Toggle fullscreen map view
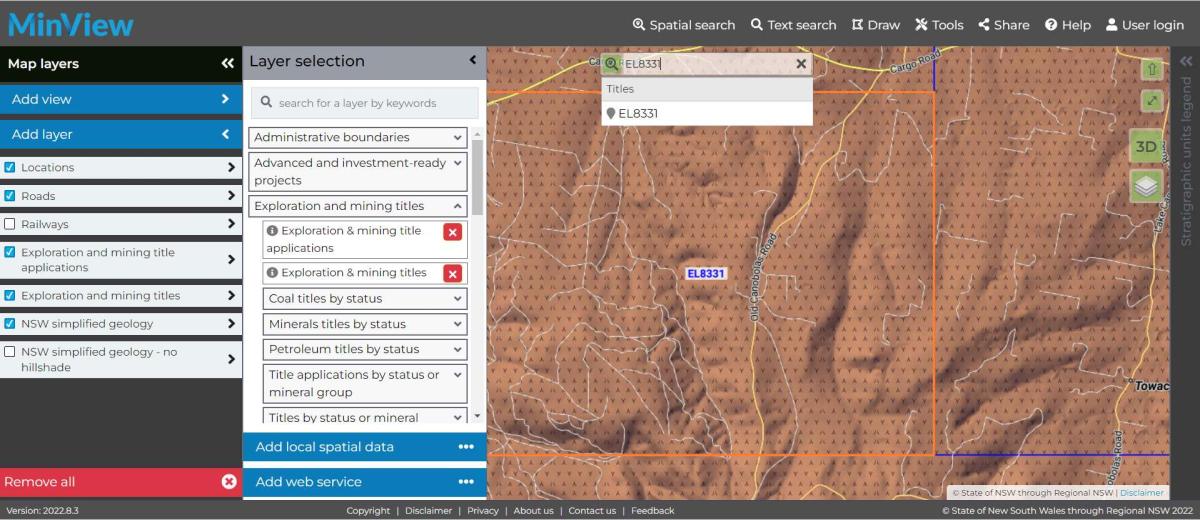The image size is (1200, 520). (1152, 101)
